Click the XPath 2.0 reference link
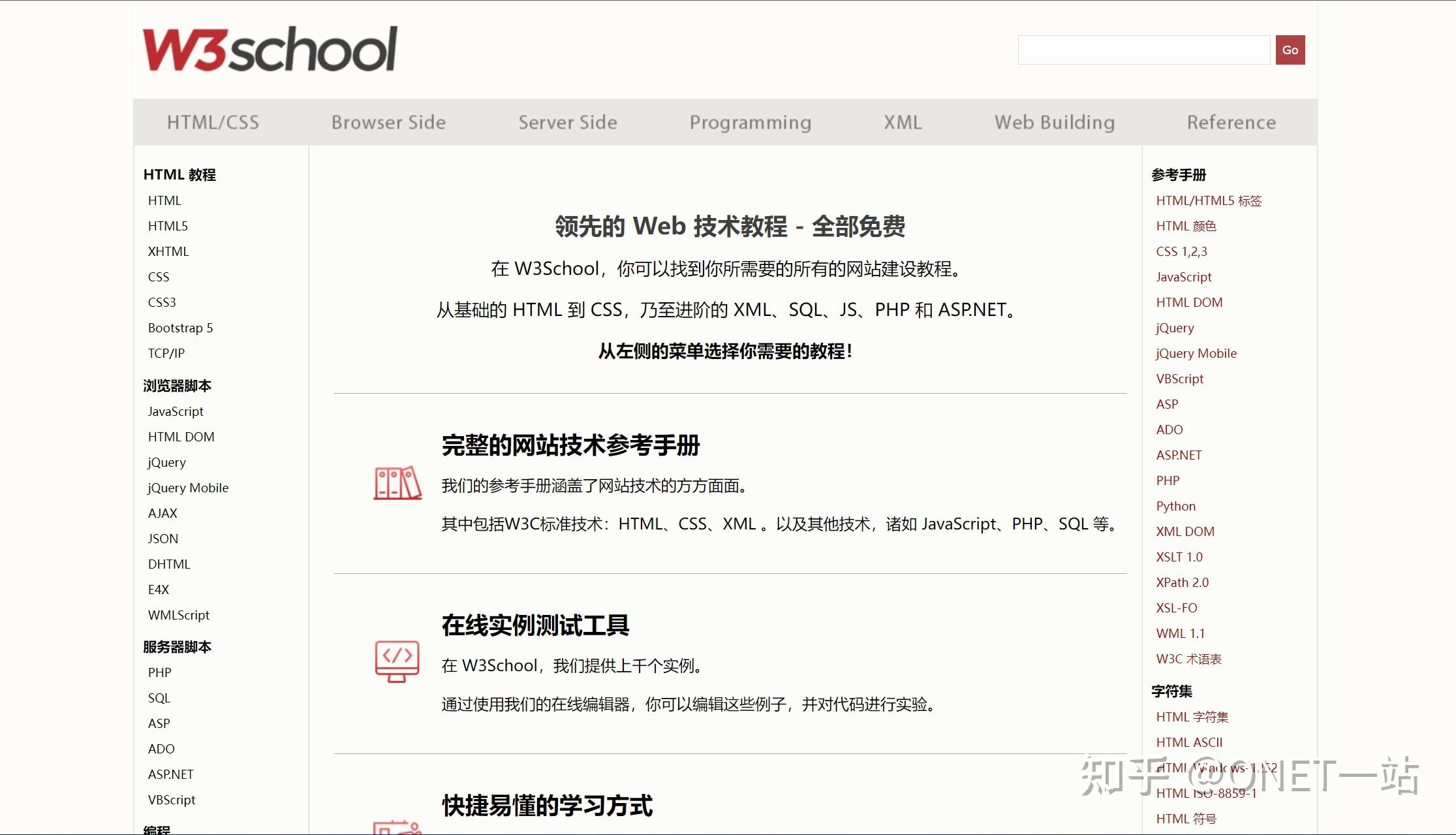Image resolution: width=1456 pixels, height=835 pixels. tap(1183, 582)
